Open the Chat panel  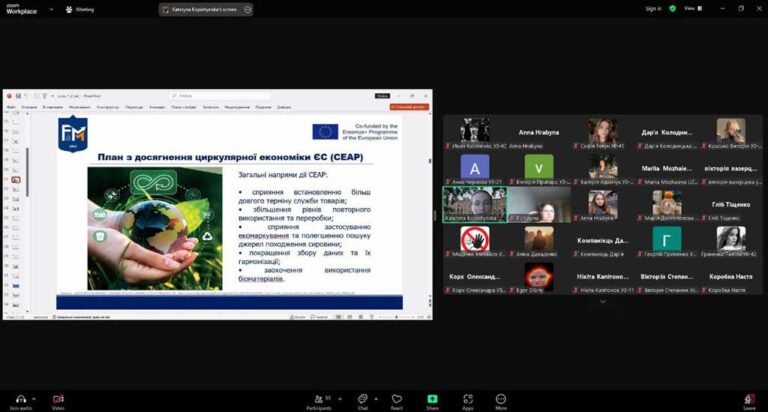click(x=362, y=398)
